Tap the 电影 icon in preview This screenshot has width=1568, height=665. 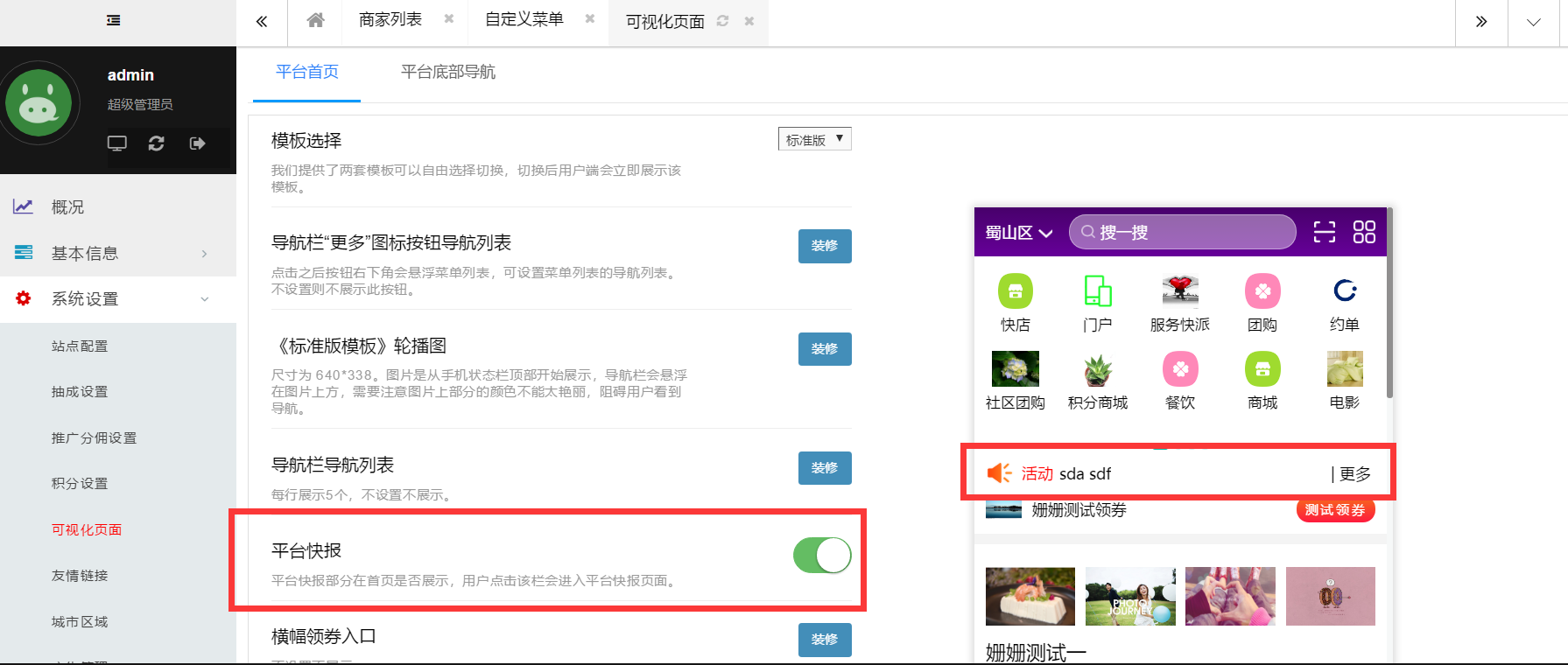[1345, 368]
